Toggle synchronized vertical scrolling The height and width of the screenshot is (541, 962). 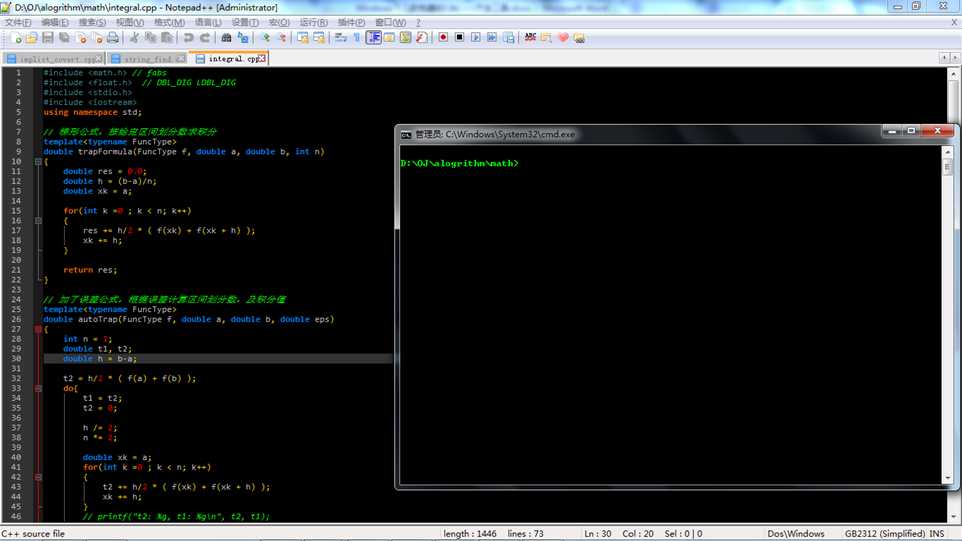tap(303, 38)
